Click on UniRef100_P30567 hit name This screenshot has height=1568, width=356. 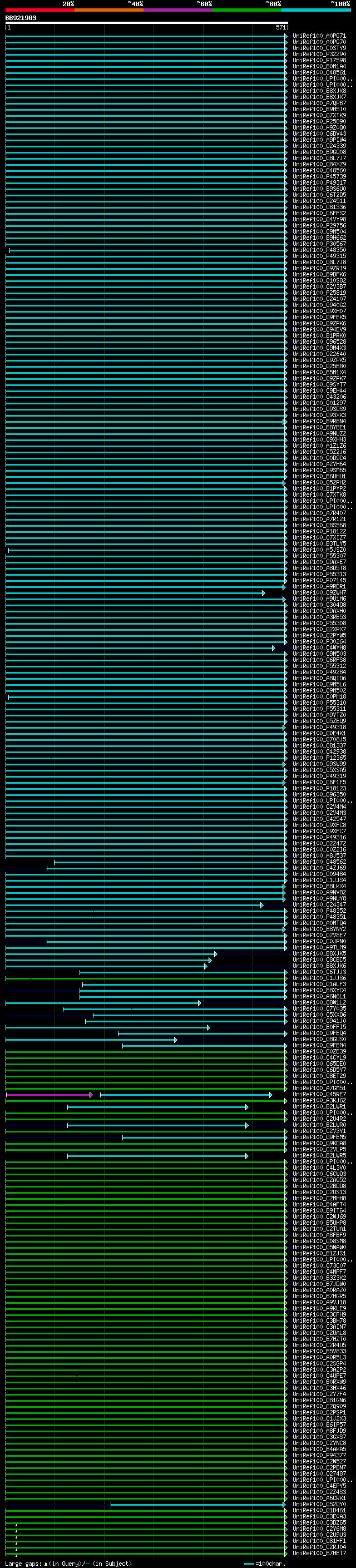coord(319,244)
